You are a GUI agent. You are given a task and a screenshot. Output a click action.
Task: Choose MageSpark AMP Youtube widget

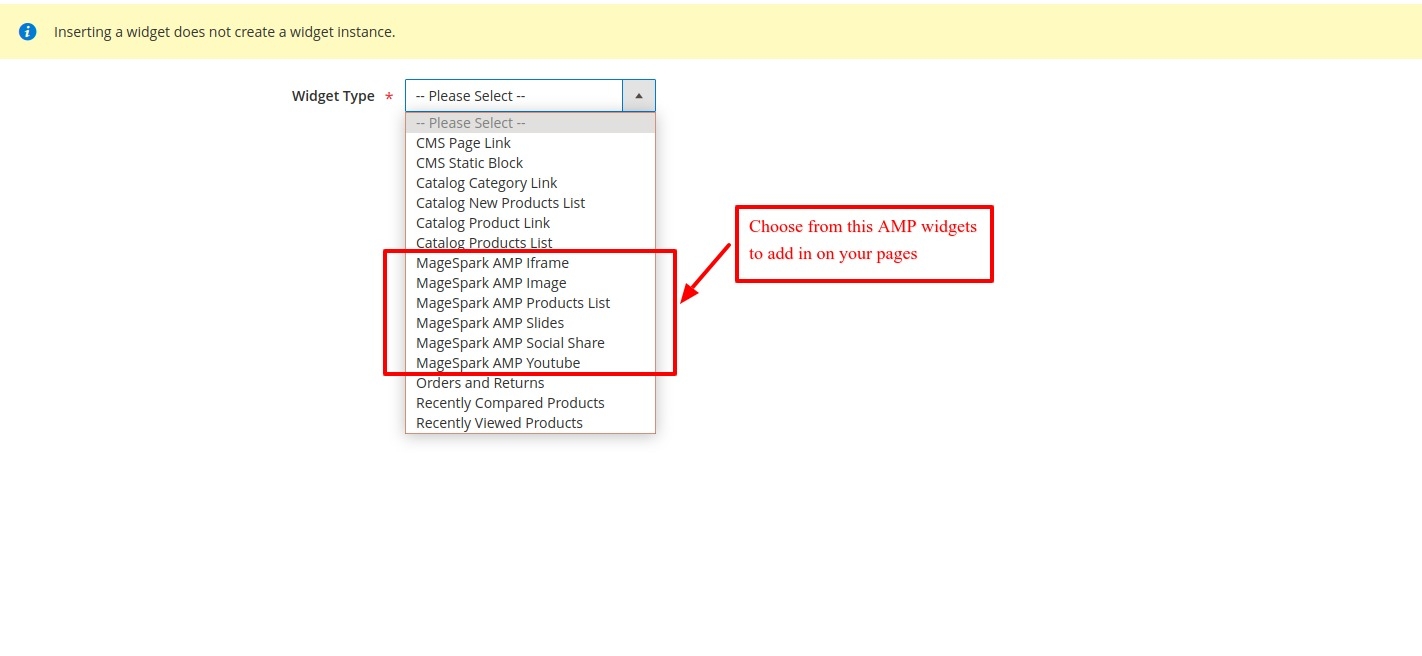(530, 363)
